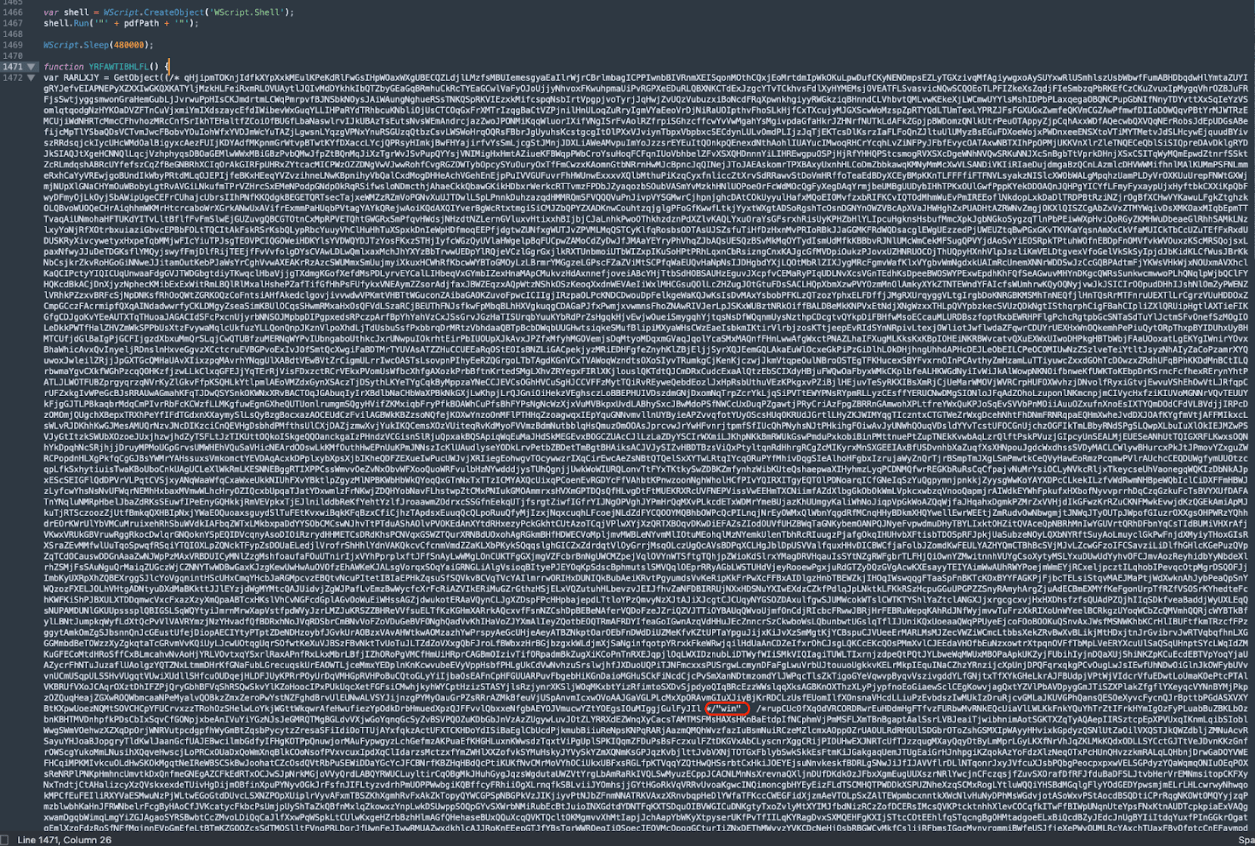Screen dimensions: 1255x846
Task: Click the number 480000
Action: point(129,45)
